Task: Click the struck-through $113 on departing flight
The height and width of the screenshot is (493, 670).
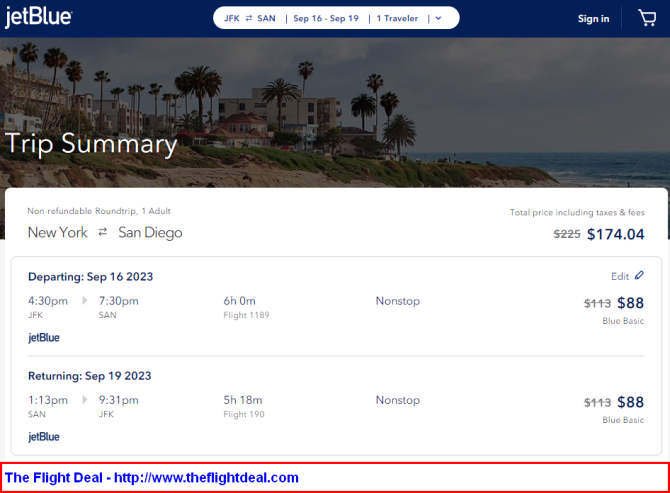Action: [x=597, y=303]
